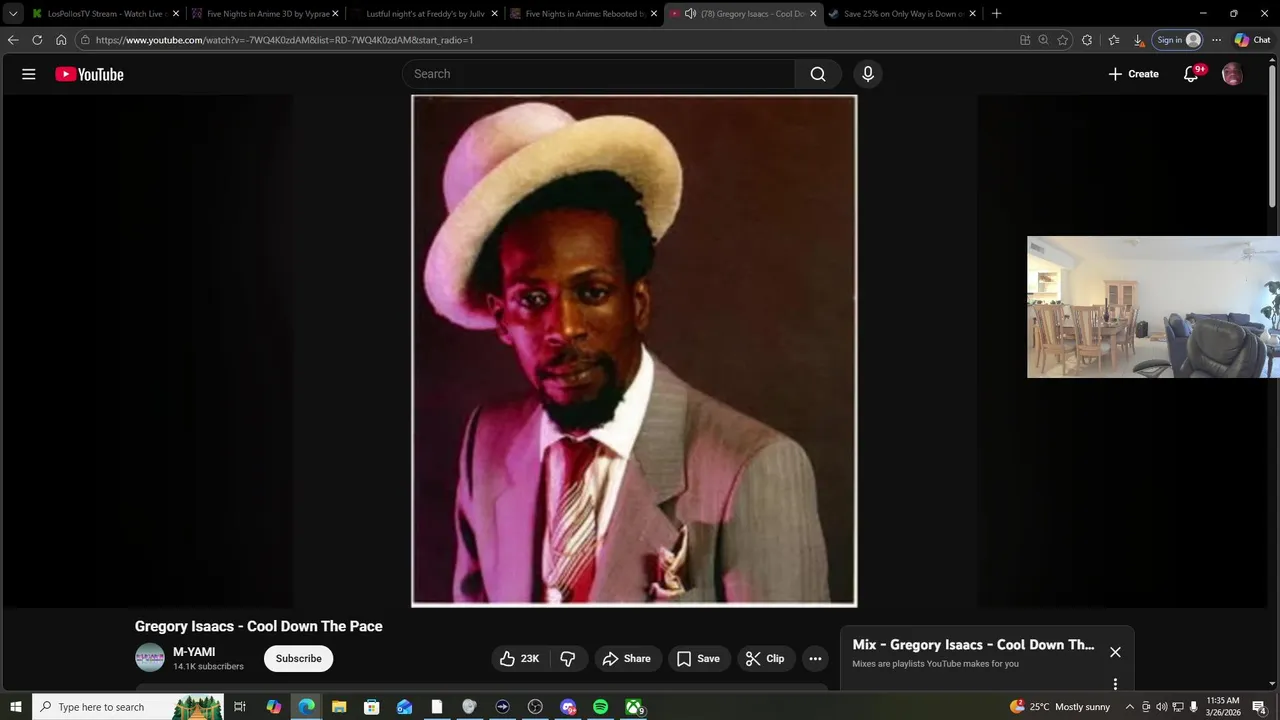Image resolution: width=1280 pixels, height=720 pixels.
Task: Start voice search with microphone icon
Action: pyautogui.click(x=868, y=74)
